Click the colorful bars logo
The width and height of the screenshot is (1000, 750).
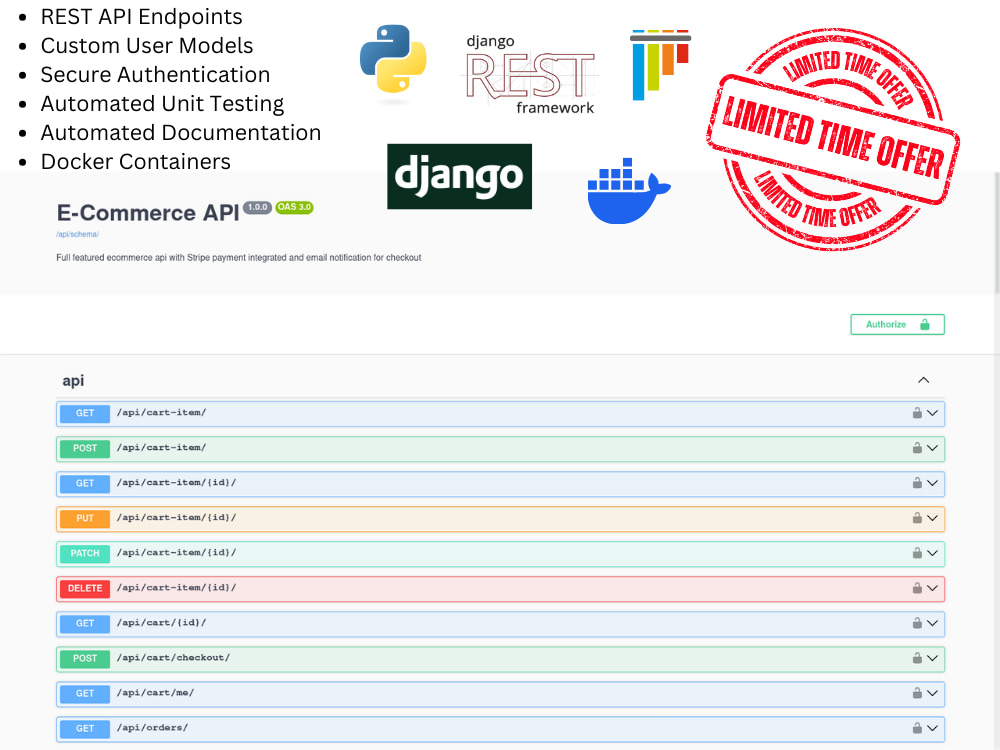point(660,64)
